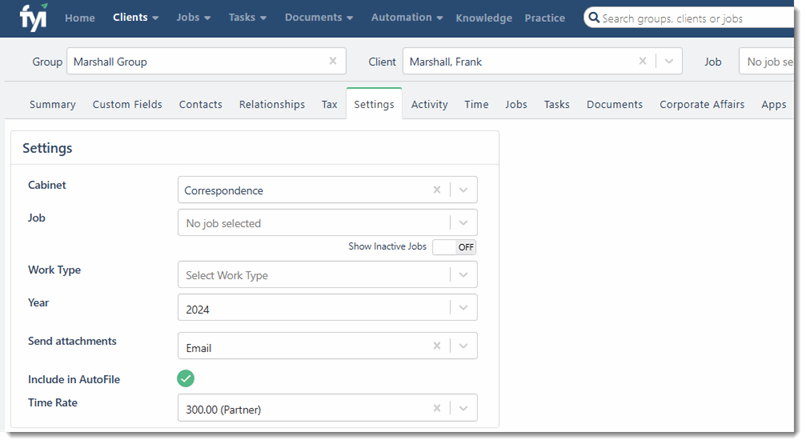
Task: Click the search magnifier icon
Action: [x=594, y=17]
